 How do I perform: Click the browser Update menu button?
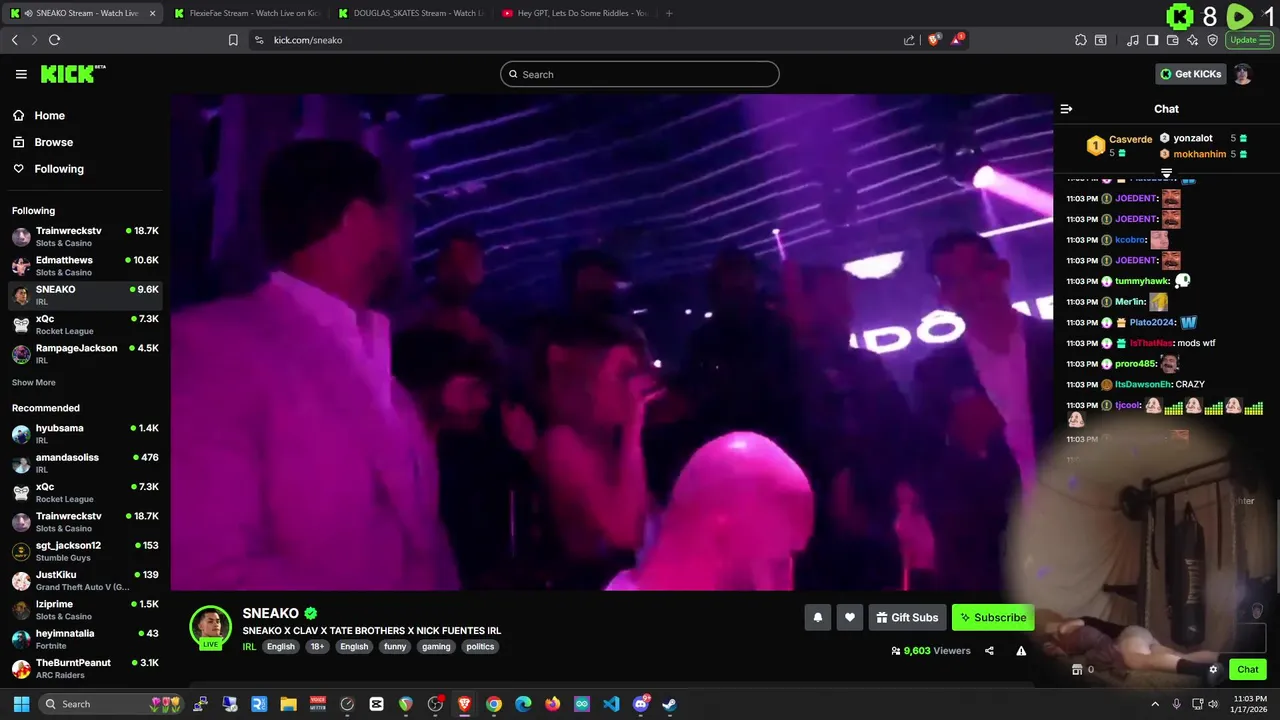[x=1250, y=40]
